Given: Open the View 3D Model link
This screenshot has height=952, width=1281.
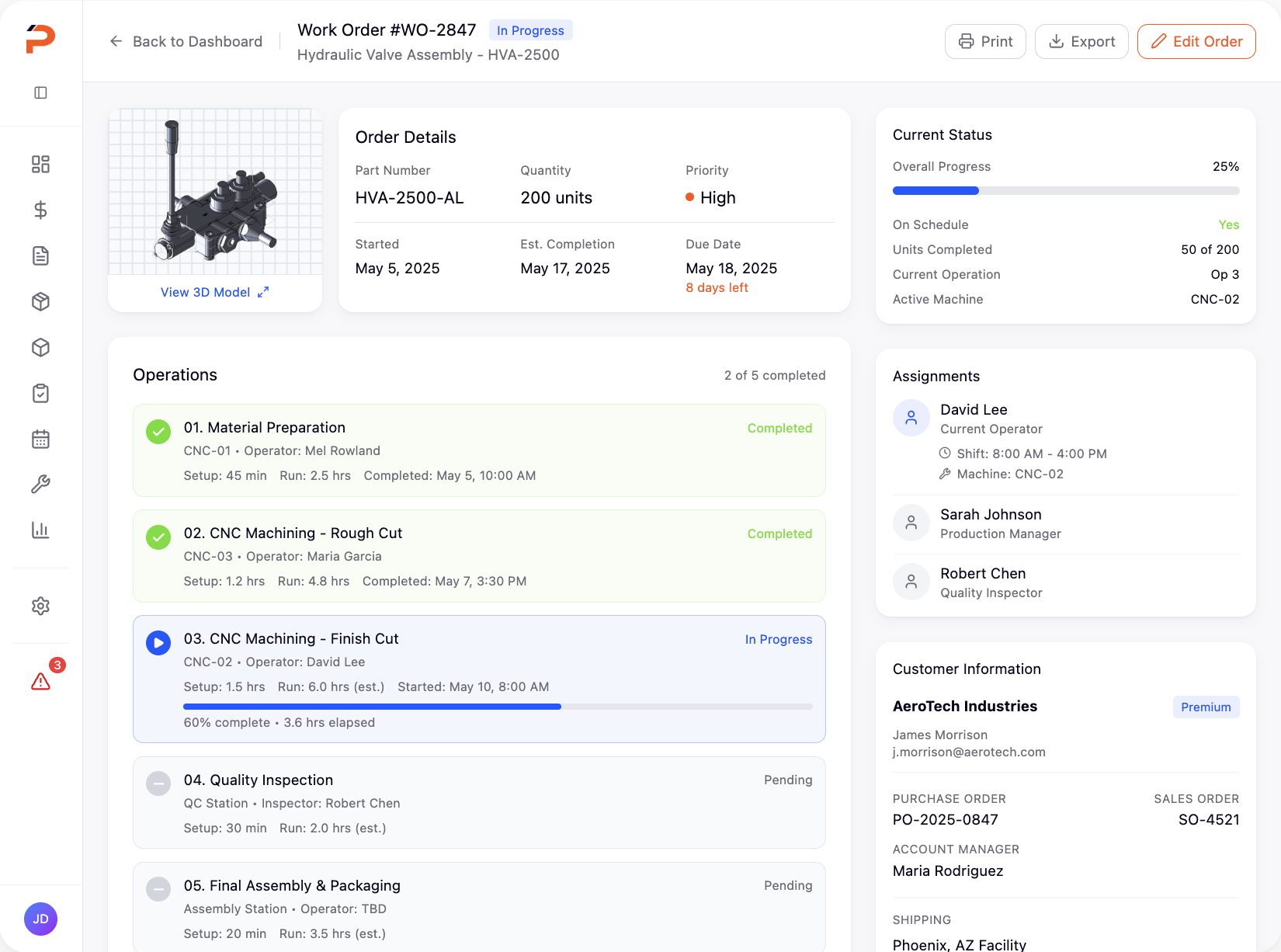Looking at the screenshot, I should [x=214, y=293].
